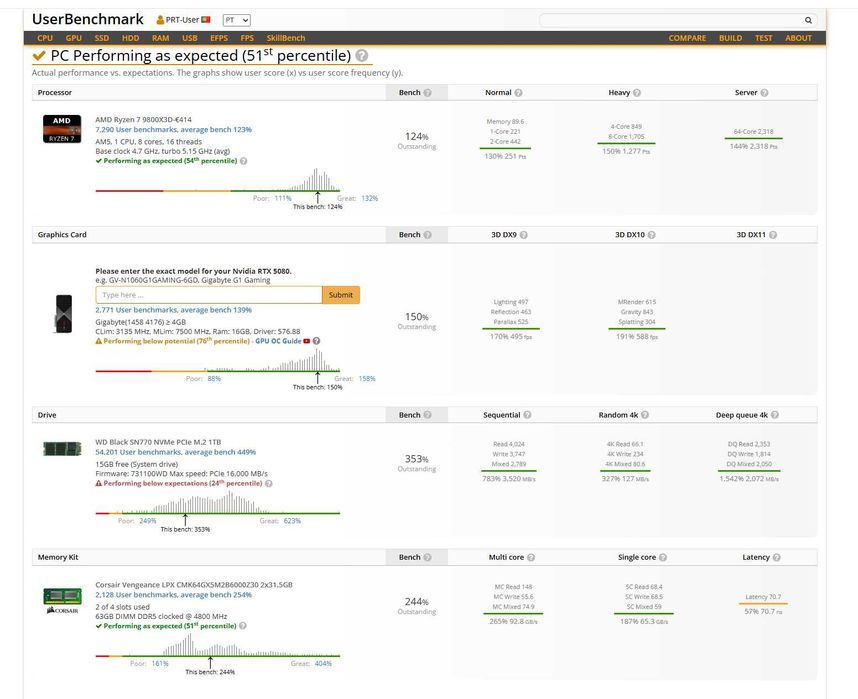Open 2,771 User benchmarks link

coord(173,310)
